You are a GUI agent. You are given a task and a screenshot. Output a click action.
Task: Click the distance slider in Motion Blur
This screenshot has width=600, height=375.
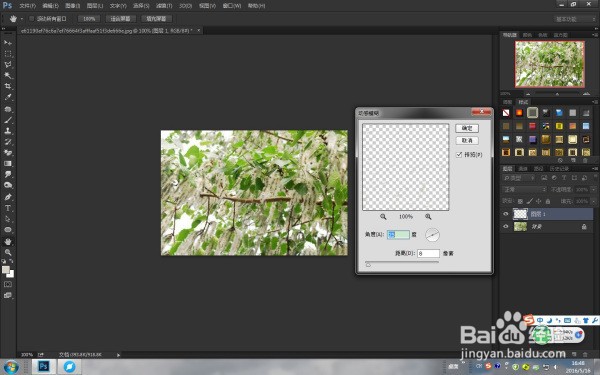click(402, 263)
